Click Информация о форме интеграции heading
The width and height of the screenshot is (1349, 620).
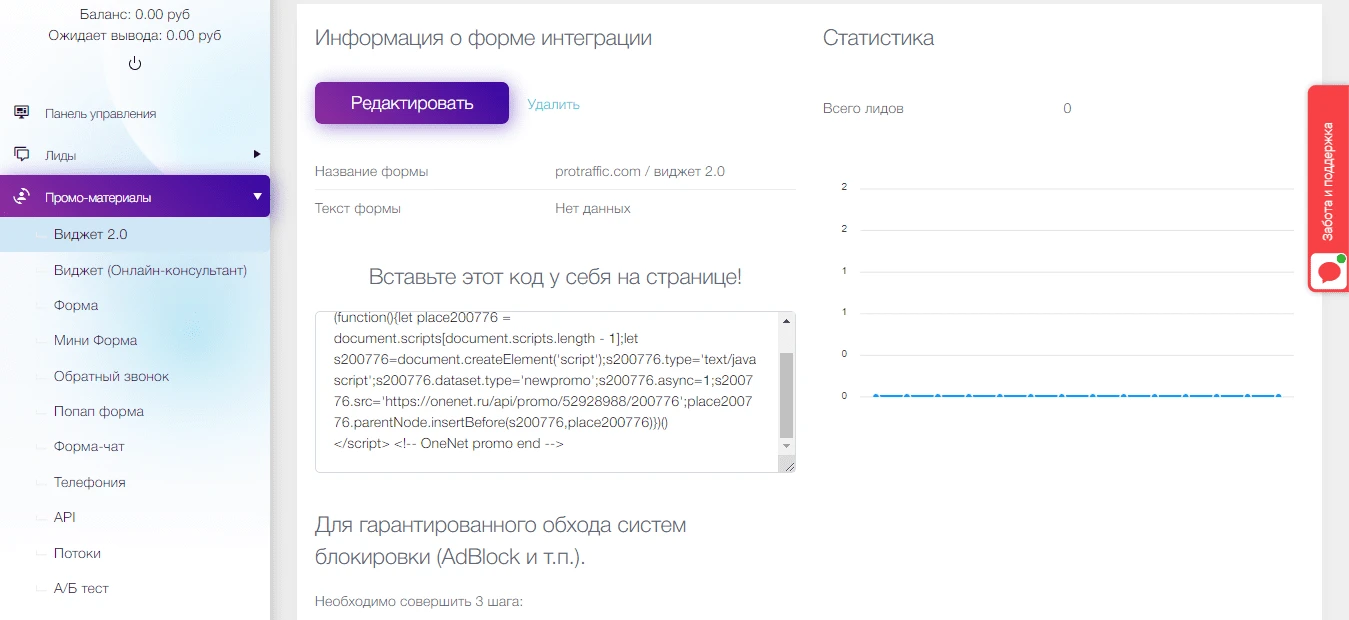point(483,38)
